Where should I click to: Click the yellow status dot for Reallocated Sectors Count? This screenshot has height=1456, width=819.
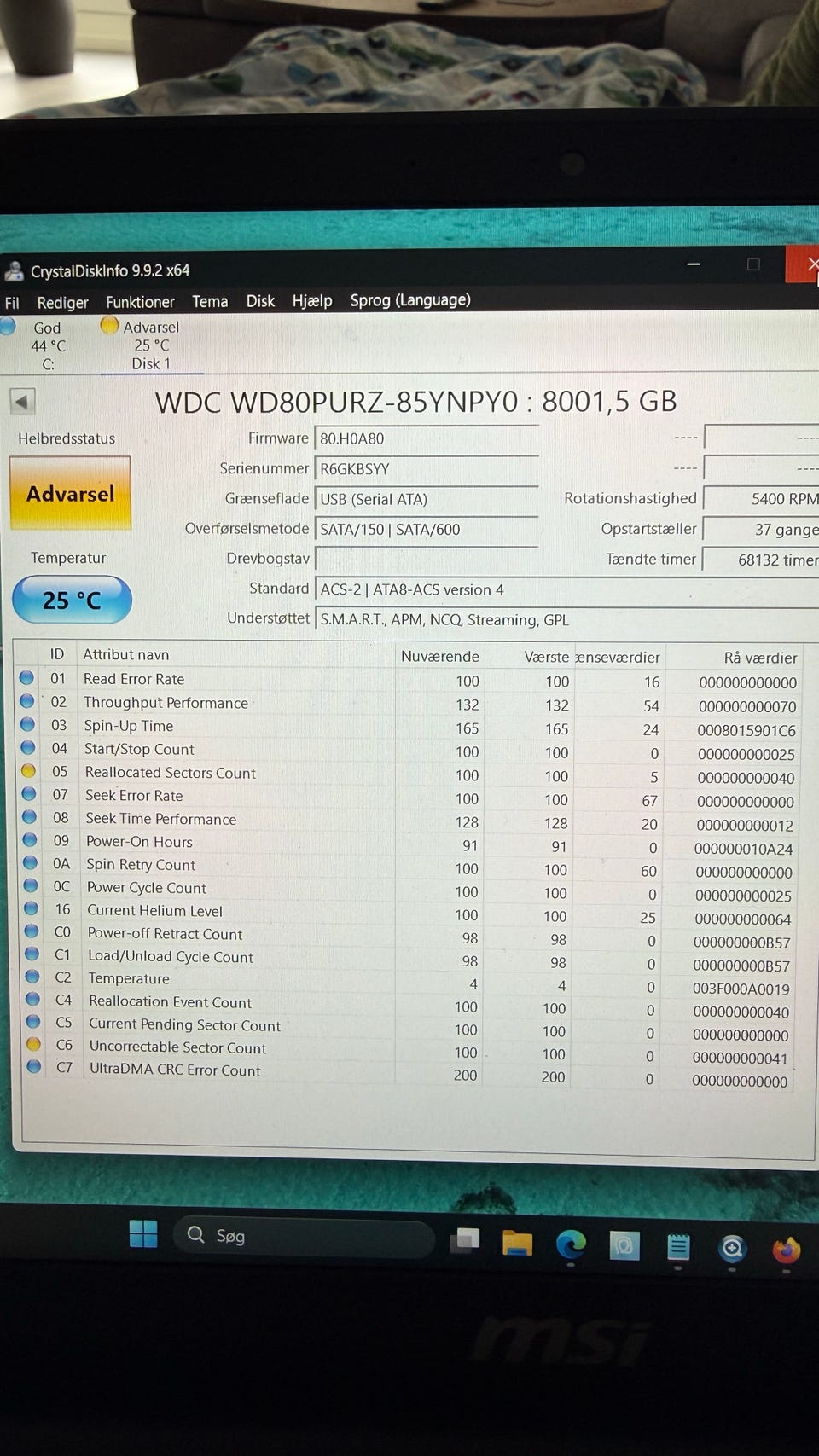28,771
